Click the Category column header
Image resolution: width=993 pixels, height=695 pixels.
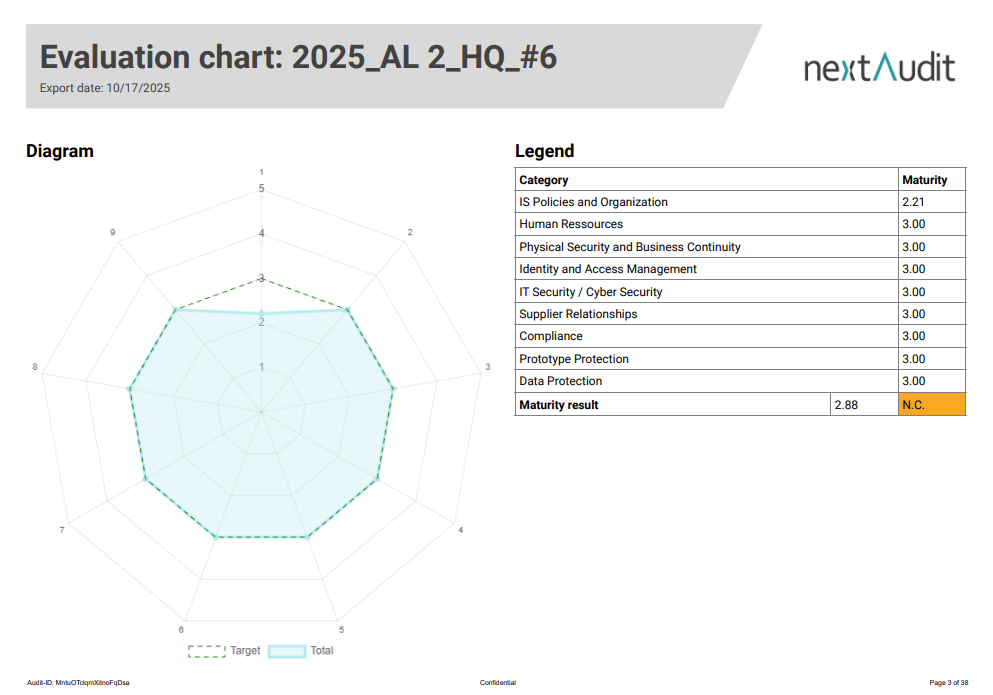point(544,180)
